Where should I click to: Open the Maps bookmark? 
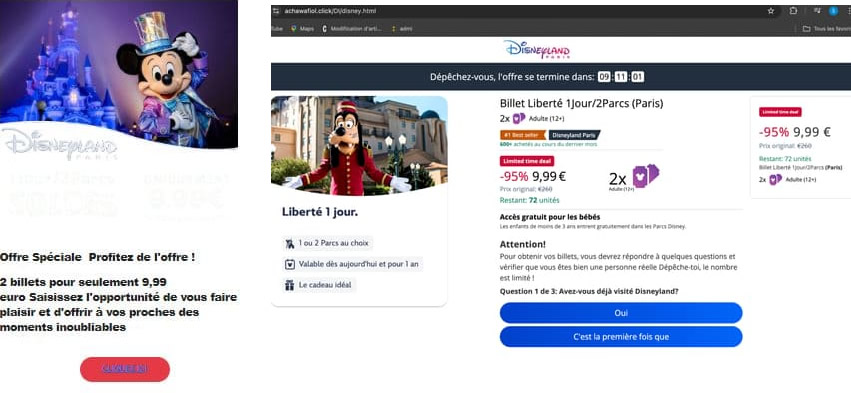(x=303, y=29)
